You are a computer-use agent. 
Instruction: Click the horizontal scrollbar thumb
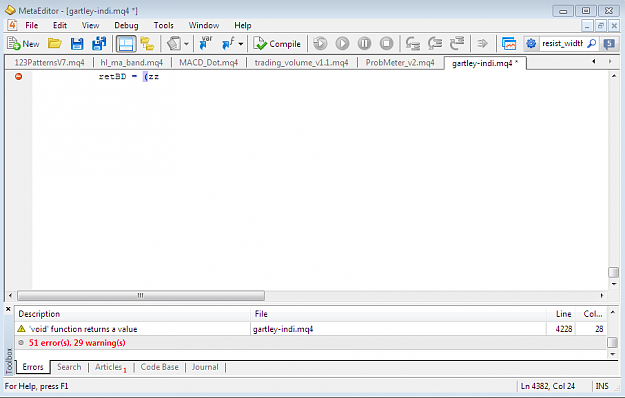click(x=141, y=295)
